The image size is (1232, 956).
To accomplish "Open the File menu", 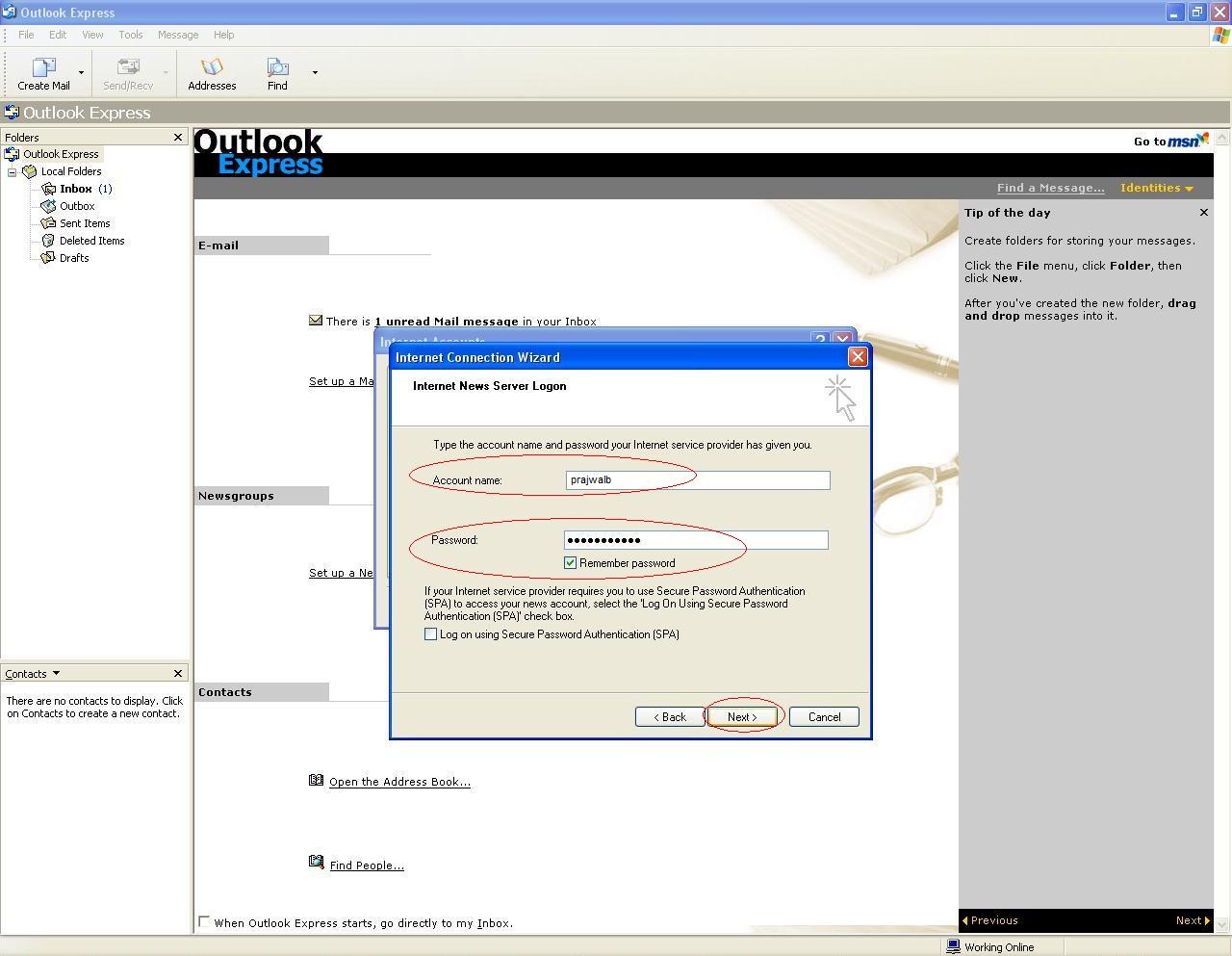I will click(26, 35).
